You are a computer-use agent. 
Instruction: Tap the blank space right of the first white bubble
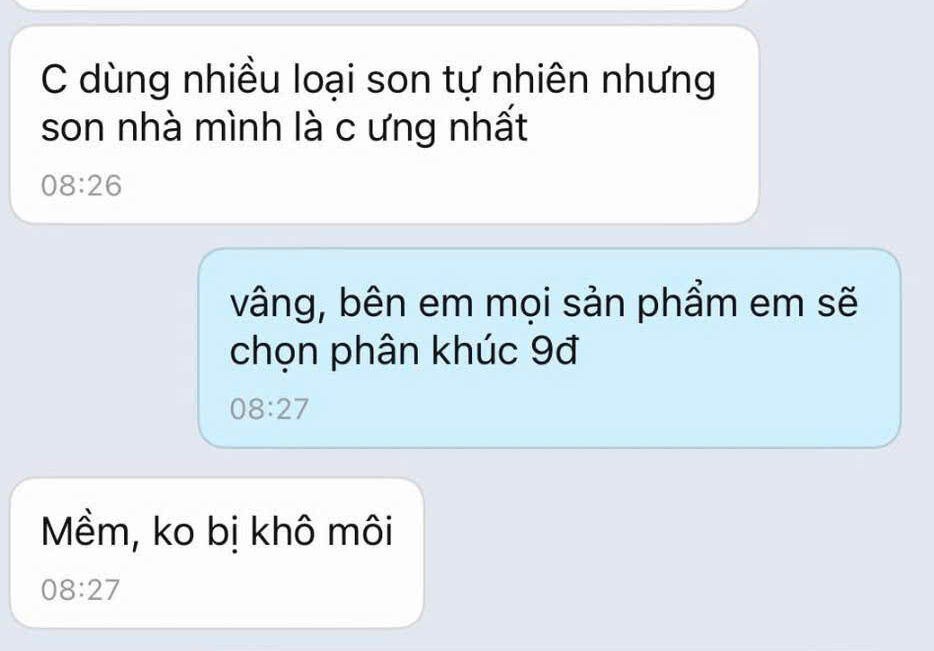(845, 125)
